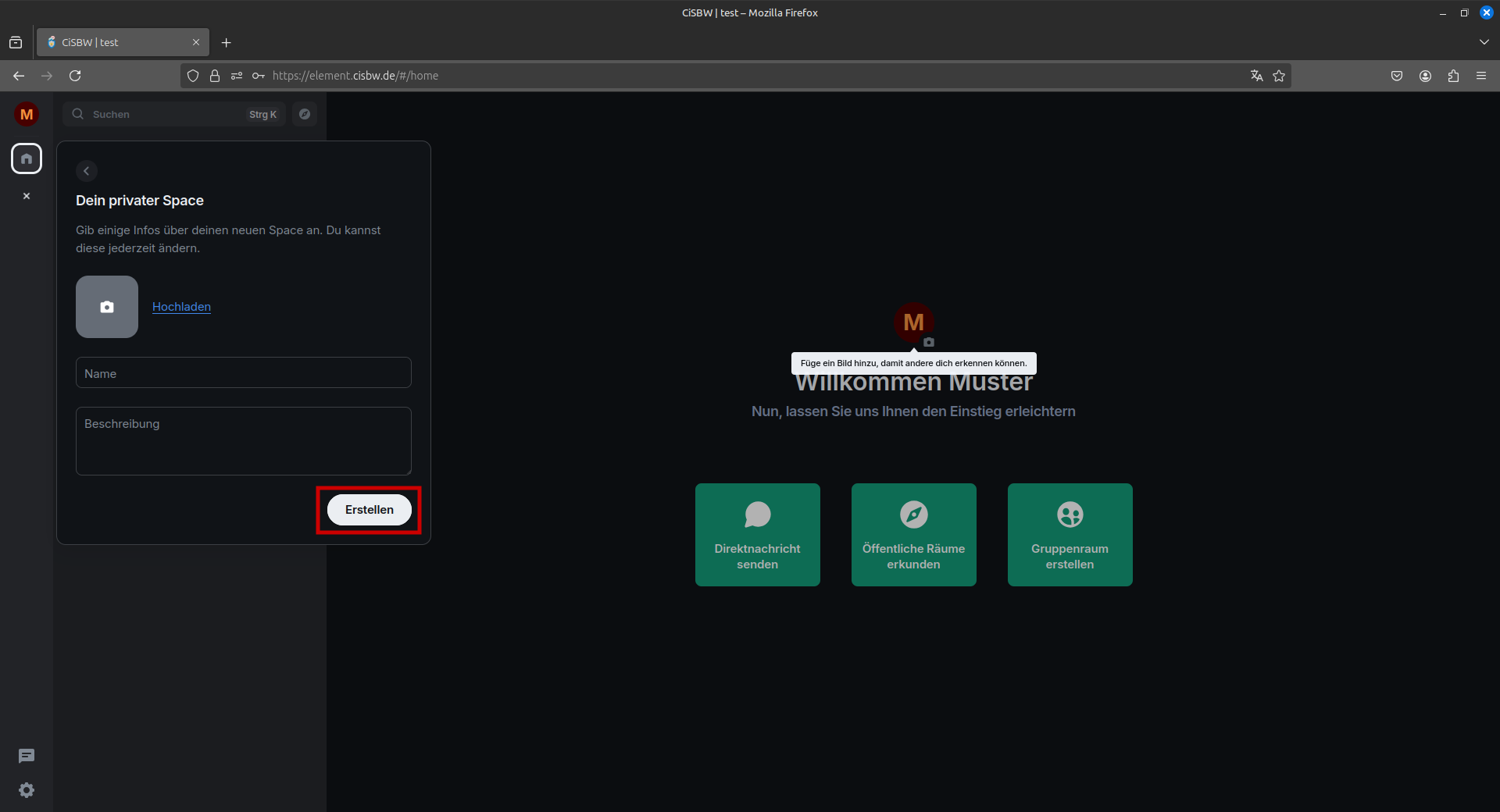Click the camera avatar upload placeholder
Image resolution: width=1500 pixels, height=812 pixels.
pyautogui.click(x=107, y=307)
